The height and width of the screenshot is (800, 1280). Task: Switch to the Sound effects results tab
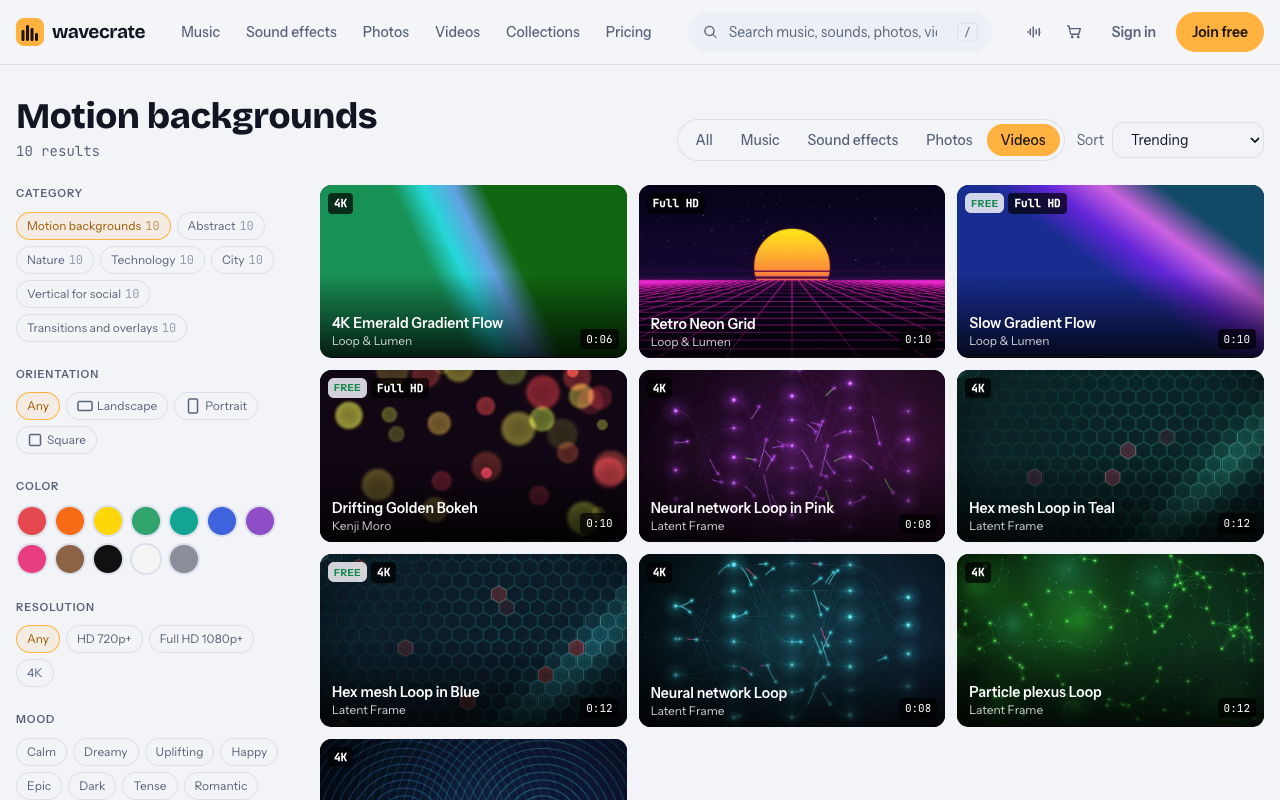(x=853, y=140)
